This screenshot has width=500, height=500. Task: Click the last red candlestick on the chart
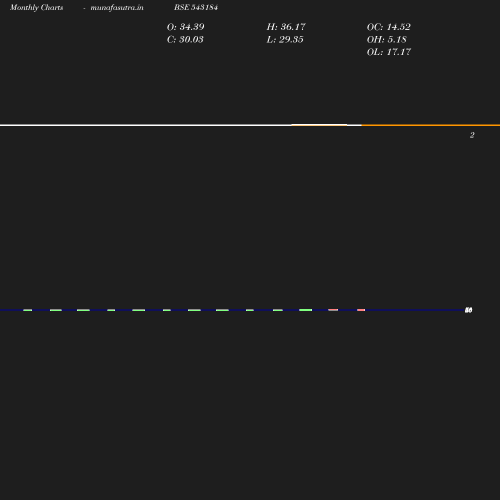(361, 310)
